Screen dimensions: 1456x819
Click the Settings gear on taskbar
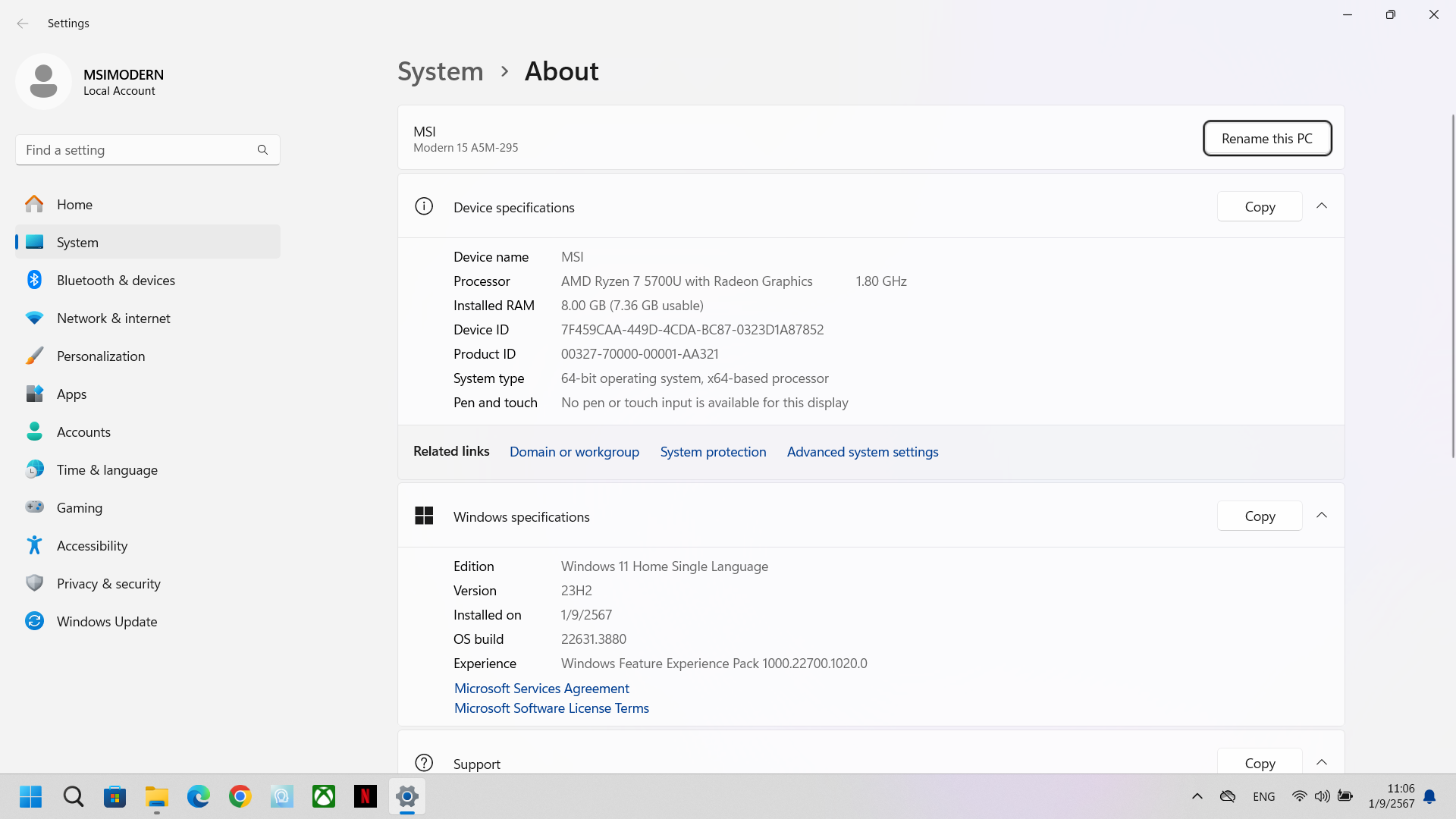[407, 796]
